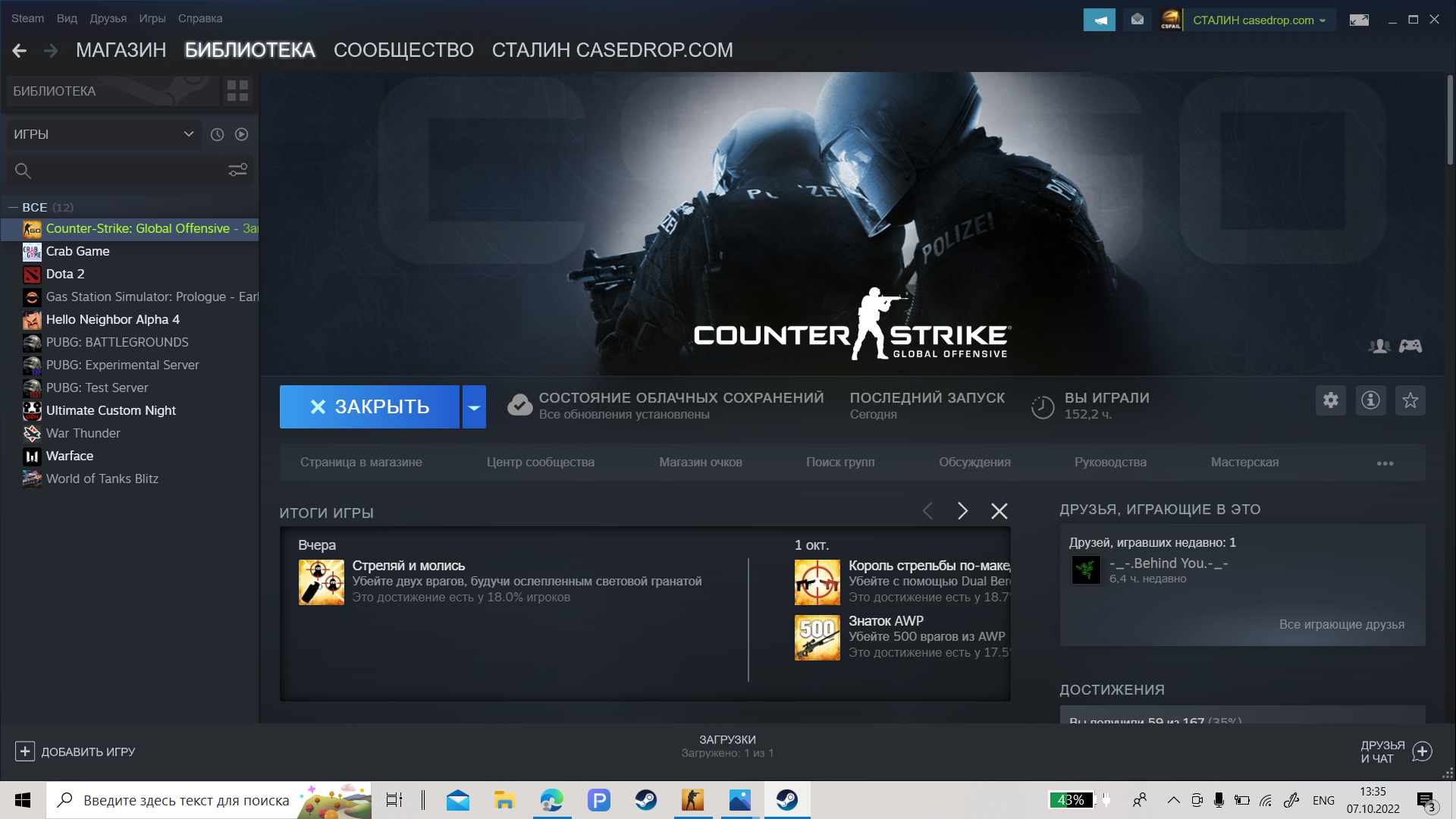1456x819 pixels.
Task: Open game settings gear icon
Action: 1330,400
